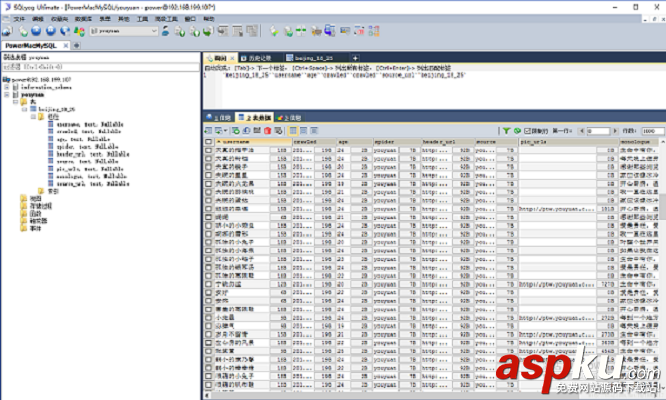Open the 工具 menu
Viewport: 666px width, 400px height.
[142, 19]
